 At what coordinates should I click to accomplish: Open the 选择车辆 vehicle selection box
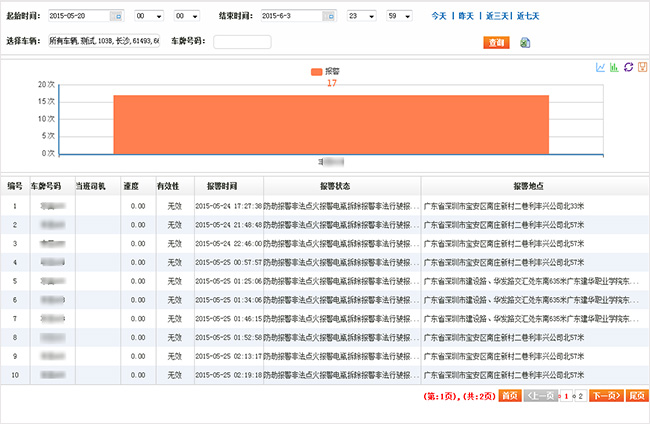pyautogui.click(x=104, y=41)
